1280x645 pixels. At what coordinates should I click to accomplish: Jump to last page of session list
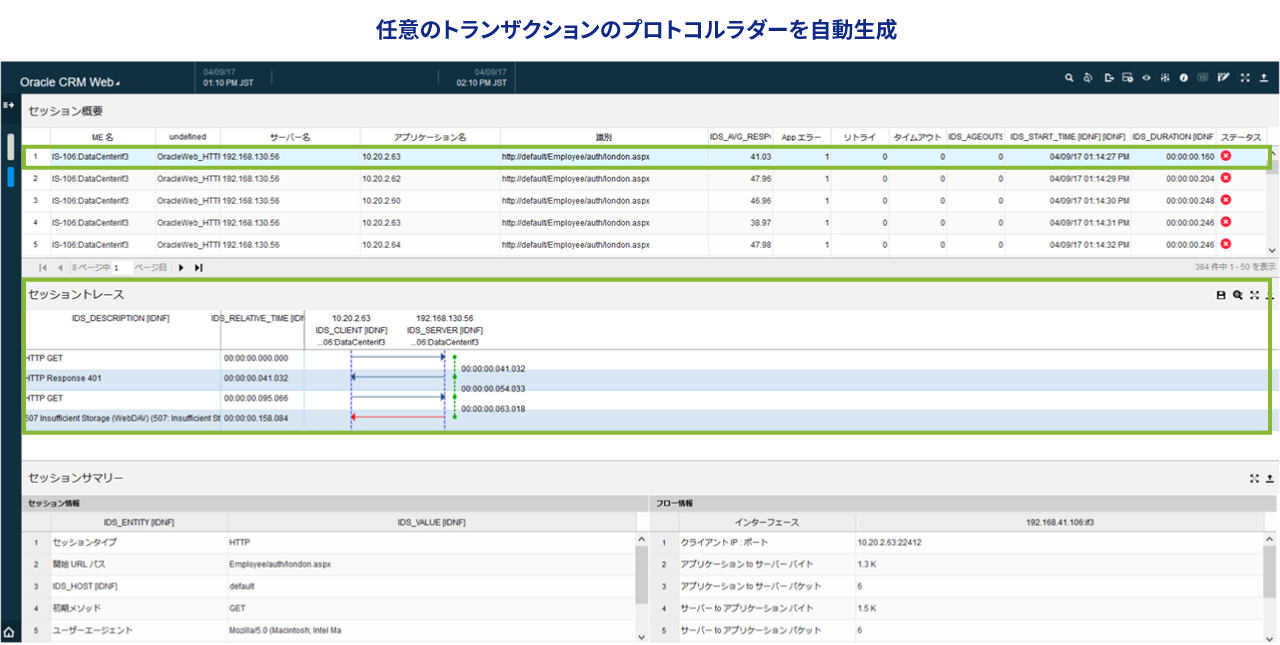point(198,267)
